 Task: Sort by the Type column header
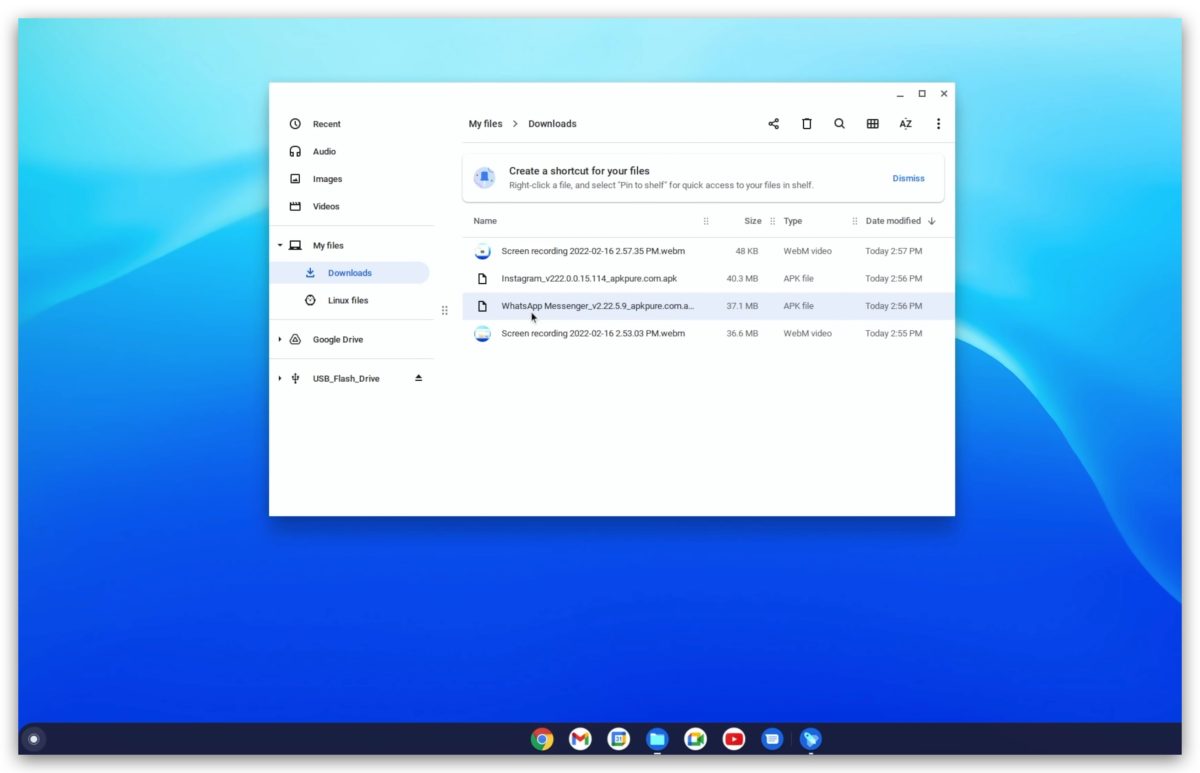[793, 221]
